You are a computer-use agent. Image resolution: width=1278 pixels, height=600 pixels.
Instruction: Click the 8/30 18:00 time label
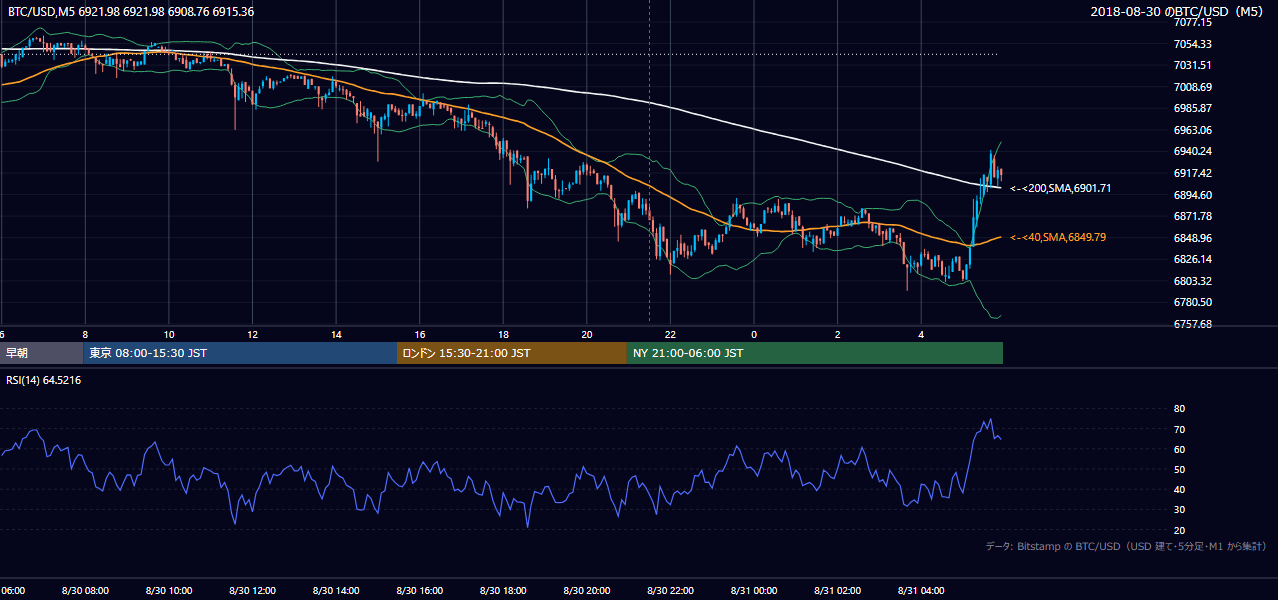pos(503,591)
